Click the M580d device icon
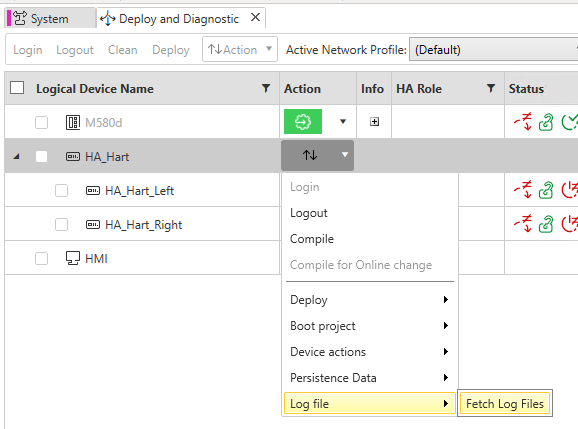The width and height of the screenshot is (578, 429). 73,122
